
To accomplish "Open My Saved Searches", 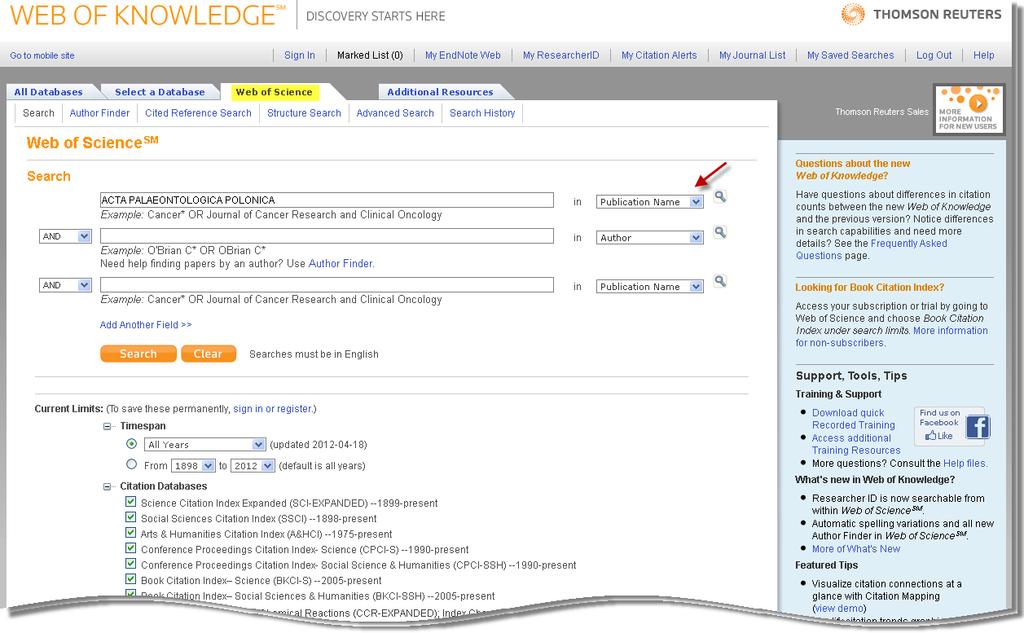I will pos(850,56).
